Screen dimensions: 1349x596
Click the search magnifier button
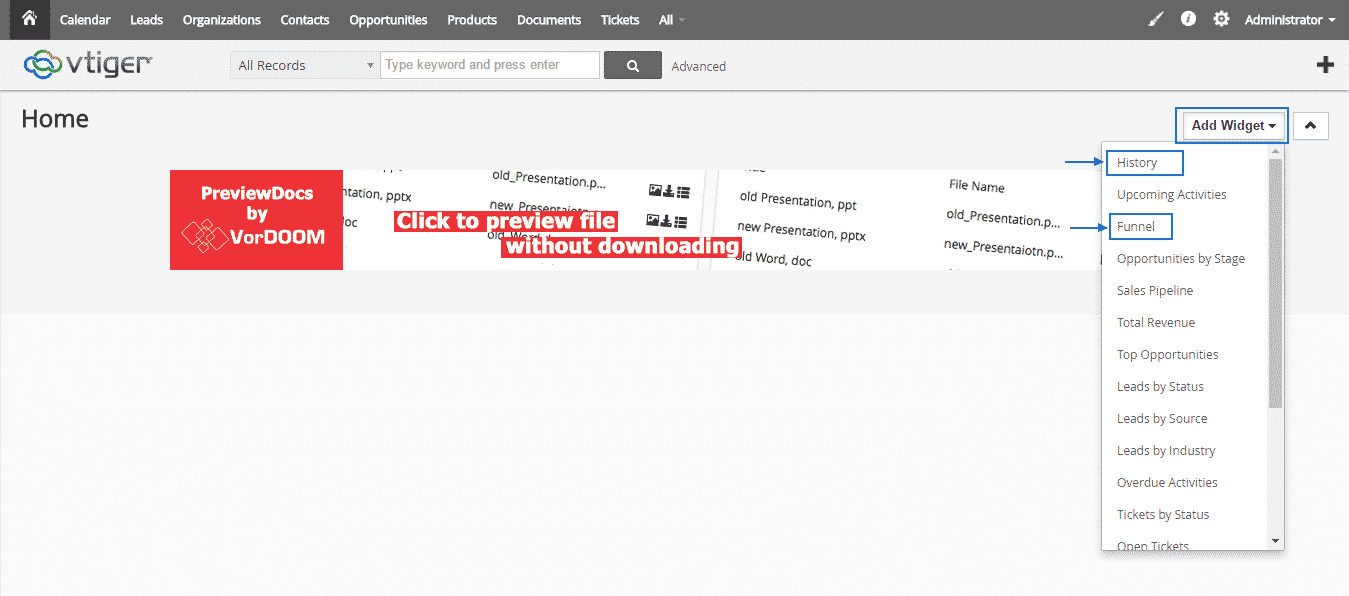pos(632,66)
